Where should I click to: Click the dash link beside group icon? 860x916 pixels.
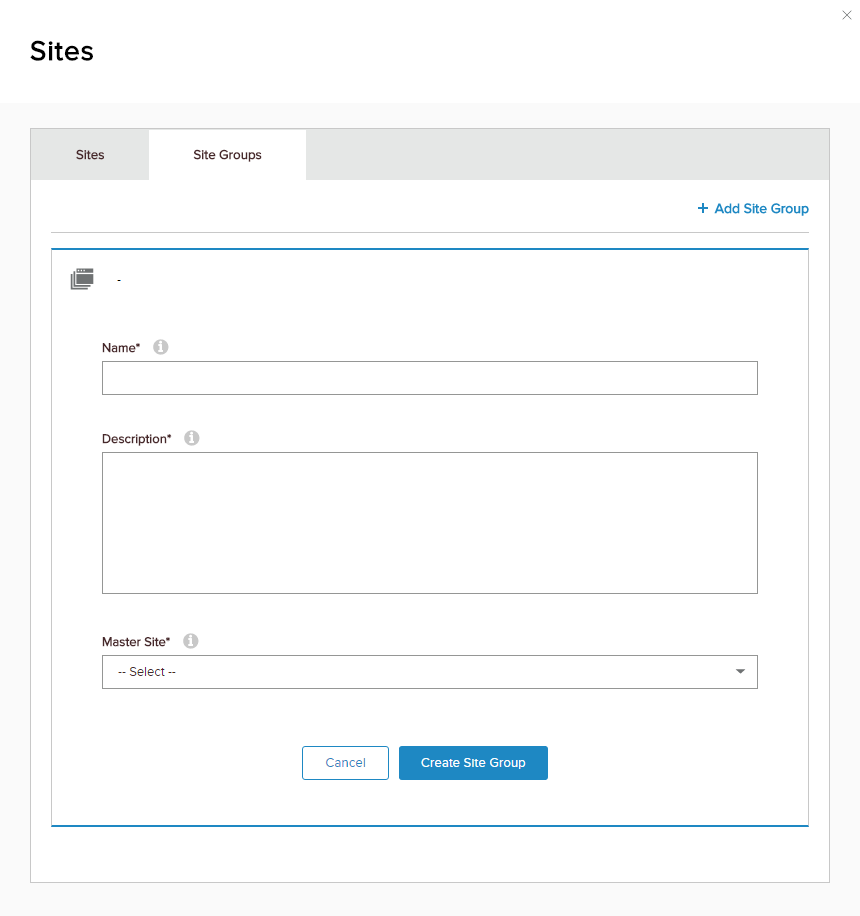pos(119,281)
